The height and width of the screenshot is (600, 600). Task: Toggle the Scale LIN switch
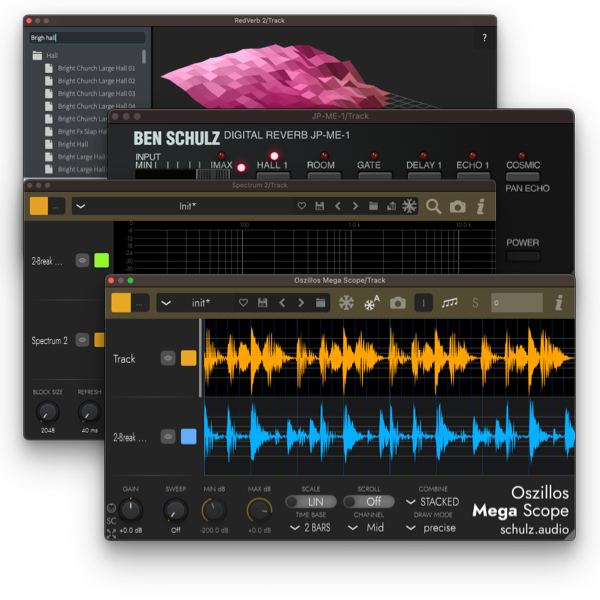[310, 501]
